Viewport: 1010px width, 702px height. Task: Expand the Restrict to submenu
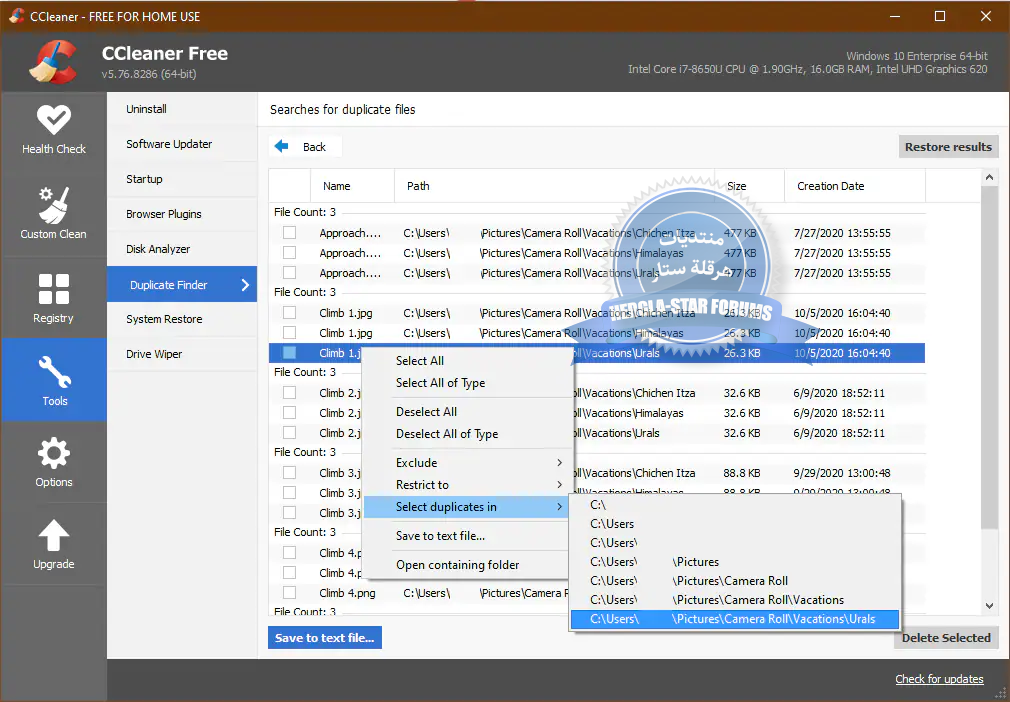click(467, 484)
